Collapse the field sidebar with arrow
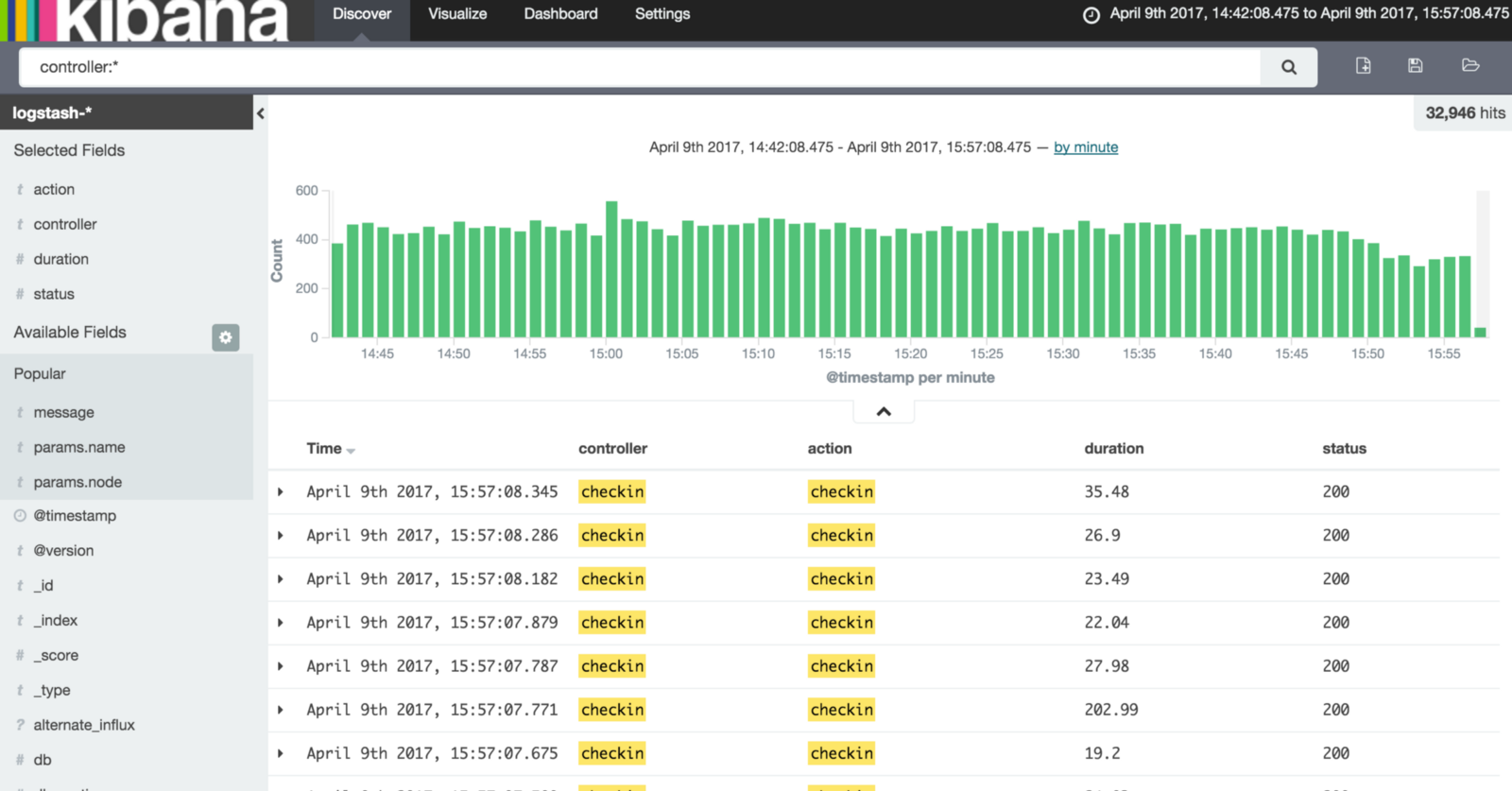Viewport: 1512px width, 791px height. (261, 113)
